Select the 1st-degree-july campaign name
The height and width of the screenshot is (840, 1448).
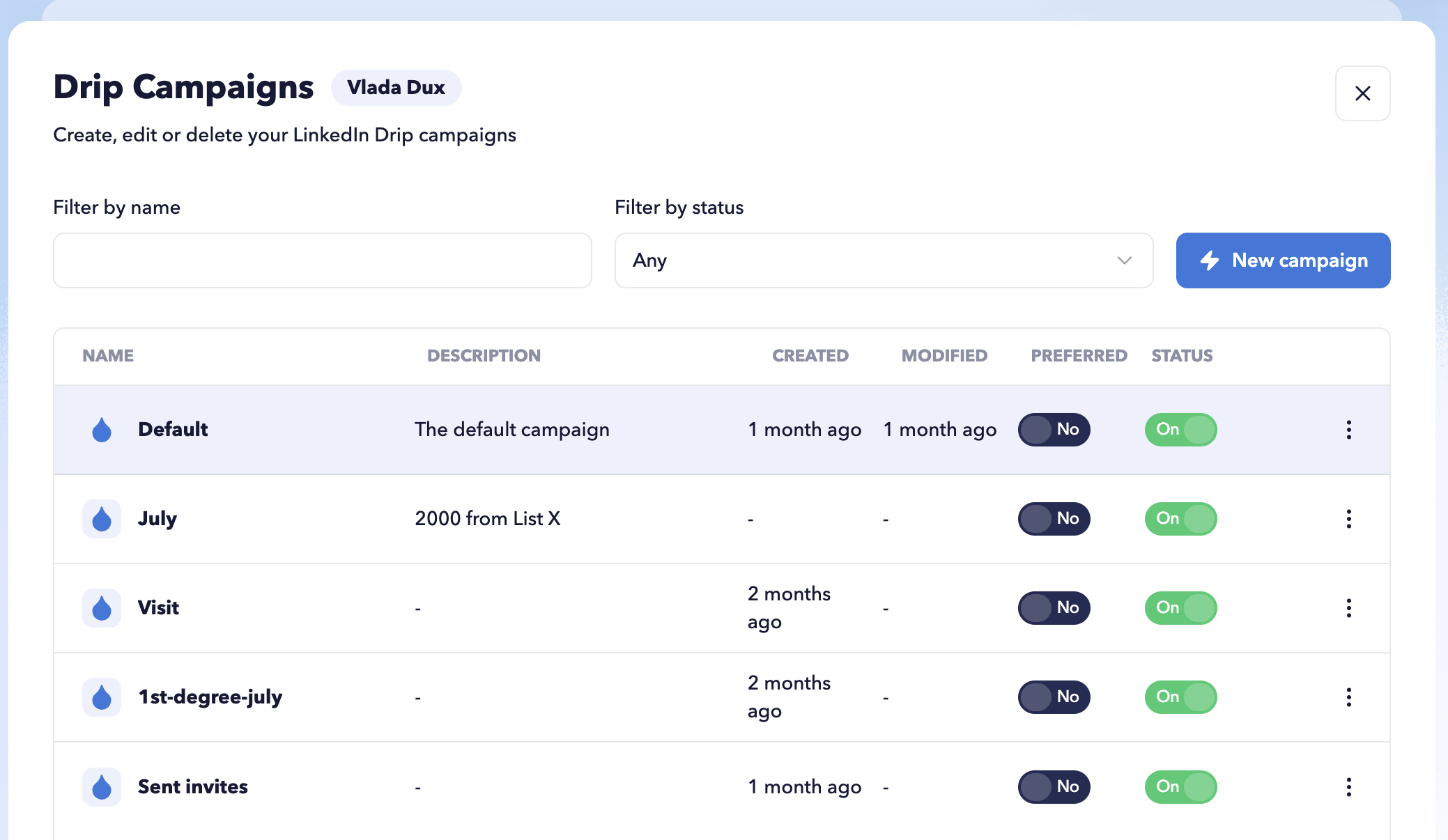click(x=210, y=697)
